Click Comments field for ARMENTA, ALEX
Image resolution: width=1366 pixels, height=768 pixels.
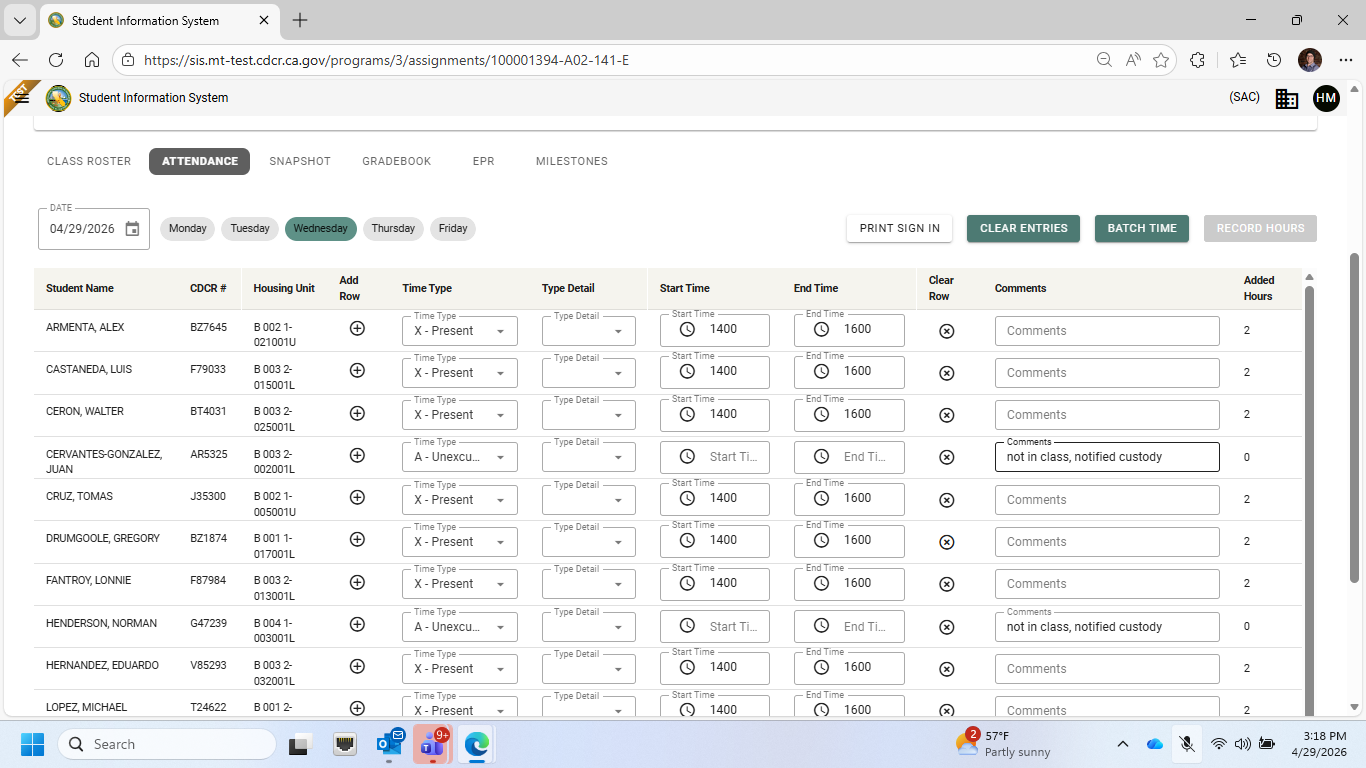[1107, 331]
